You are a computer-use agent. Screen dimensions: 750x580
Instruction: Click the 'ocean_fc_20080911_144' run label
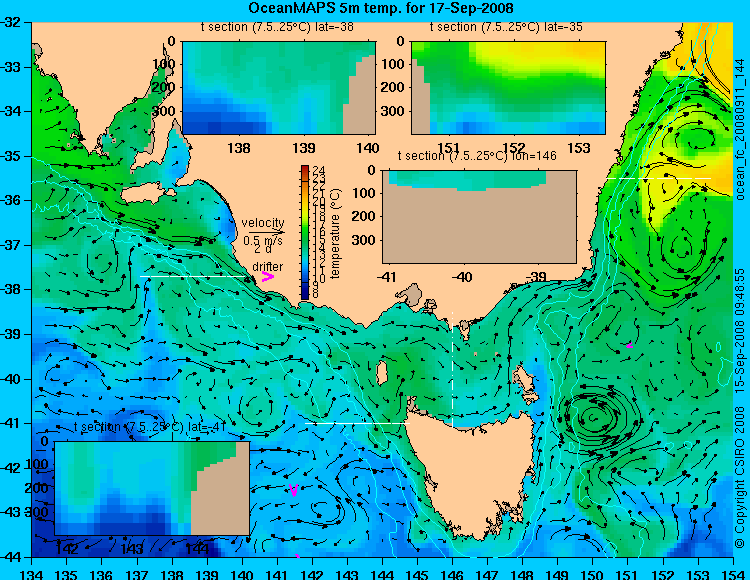(x=739, y=130)
